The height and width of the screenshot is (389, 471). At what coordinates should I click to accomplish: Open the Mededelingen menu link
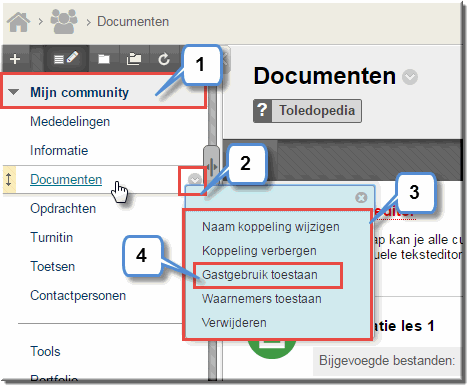[x=70, y=121]
